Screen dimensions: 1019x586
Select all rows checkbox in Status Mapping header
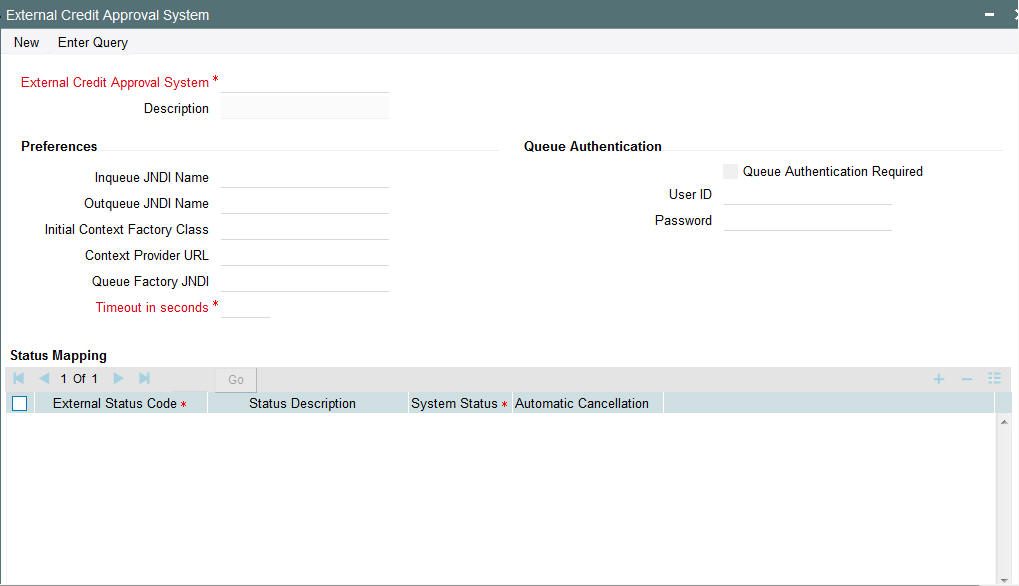click(x=19, y=403)
